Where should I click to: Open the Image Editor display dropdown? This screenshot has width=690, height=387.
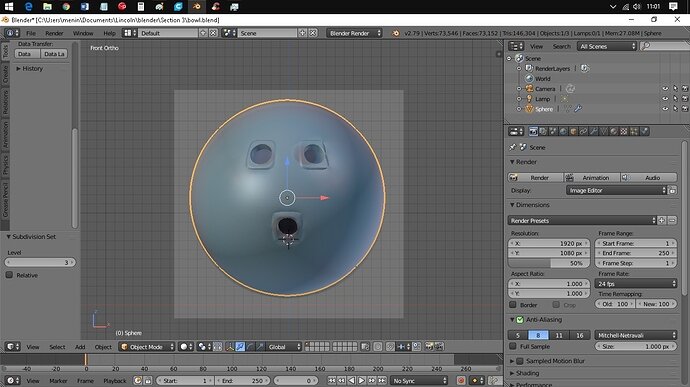pos(617,191)
